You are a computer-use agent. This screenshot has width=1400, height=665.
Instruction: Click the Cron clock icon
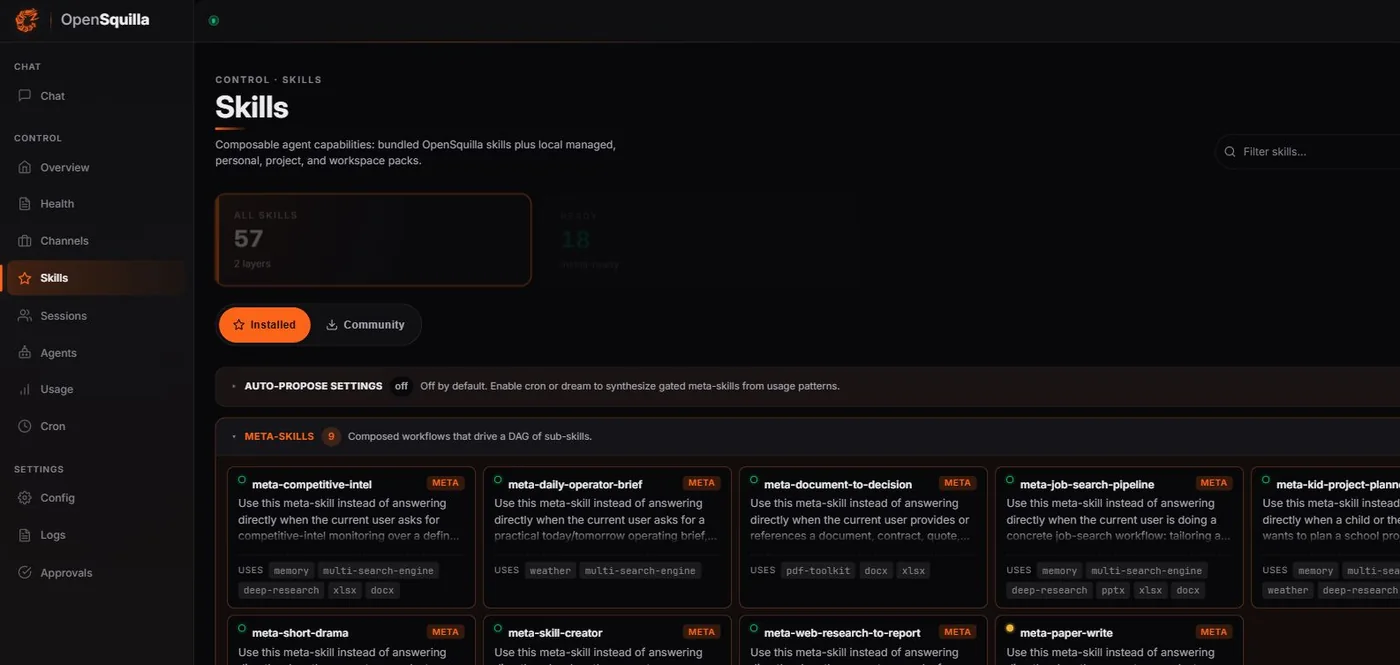pos(25,426)
